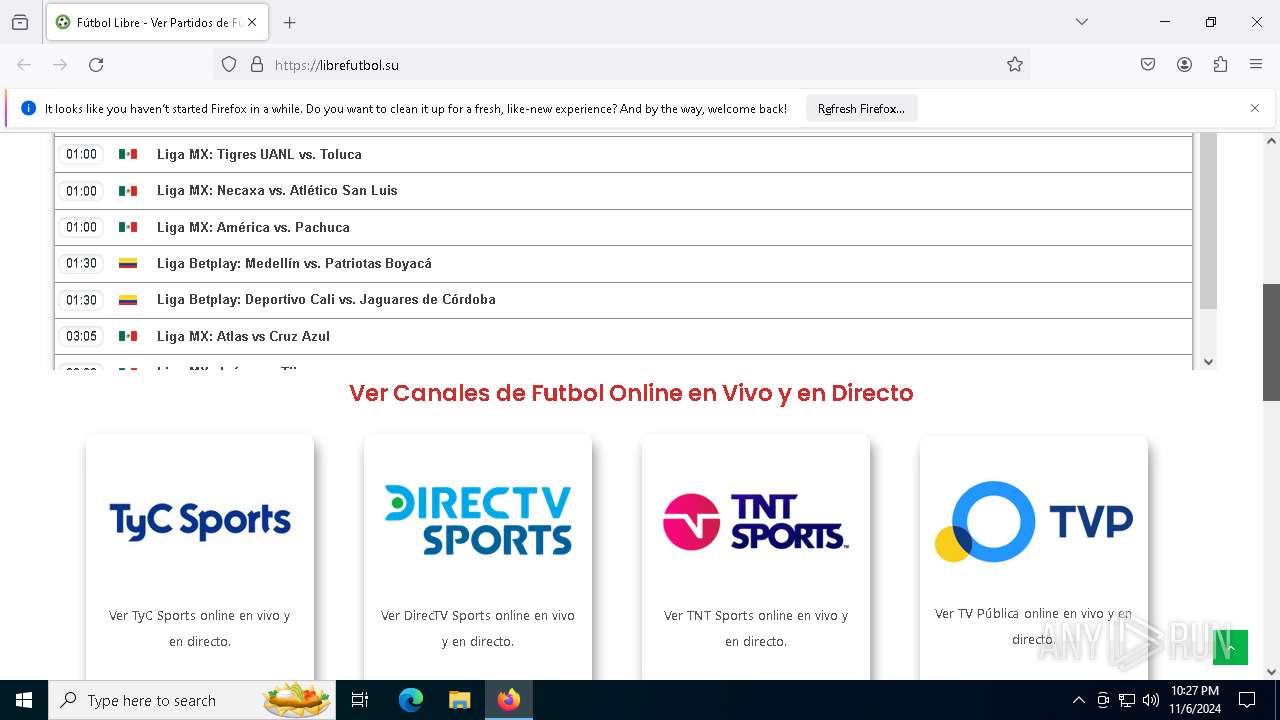Click 'Ver TV Pública online en vivo' text

1034,626
